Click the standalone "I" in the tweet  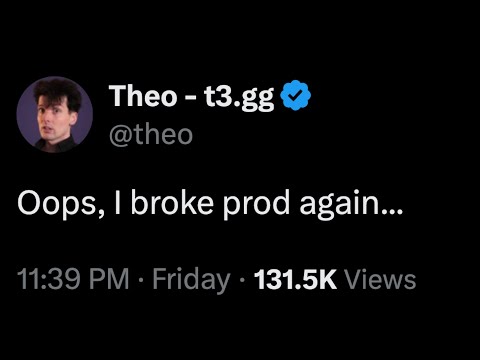117,202
